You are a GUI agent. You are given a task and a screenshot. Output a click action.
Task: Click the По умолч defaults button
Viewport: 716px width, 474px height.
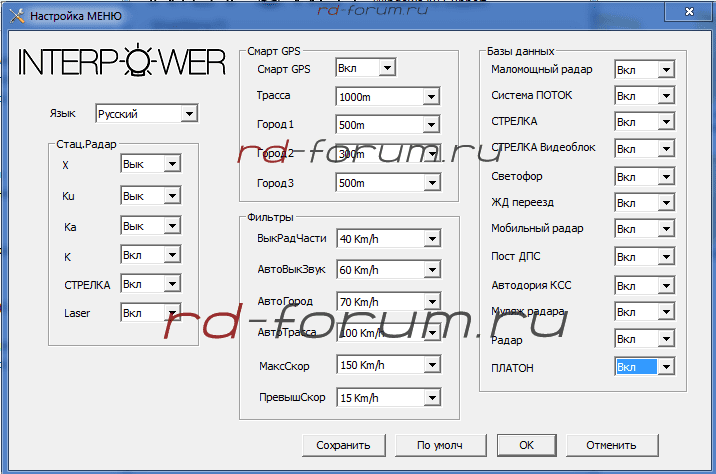438,445
